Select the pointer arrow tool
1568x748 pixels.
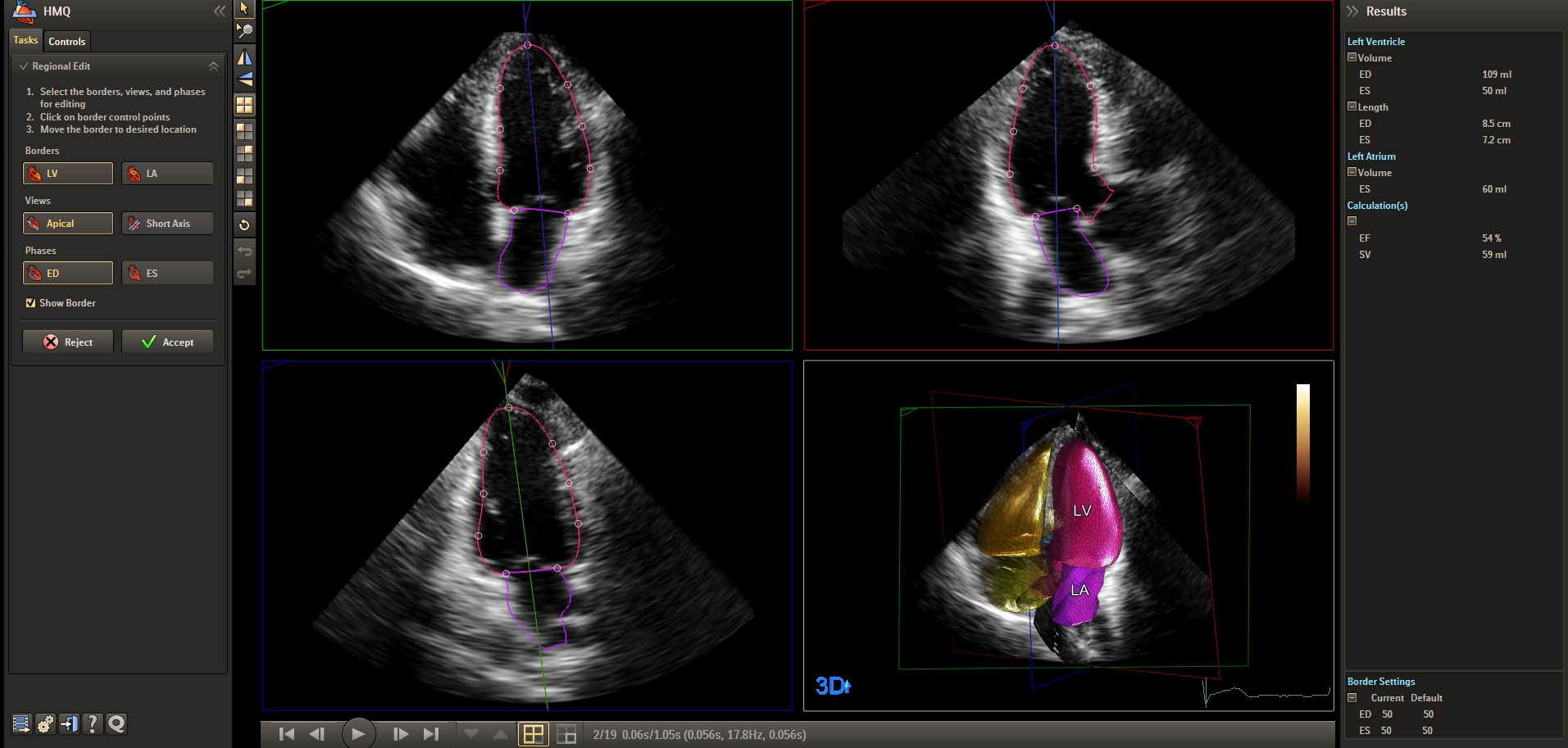point(244,9)
